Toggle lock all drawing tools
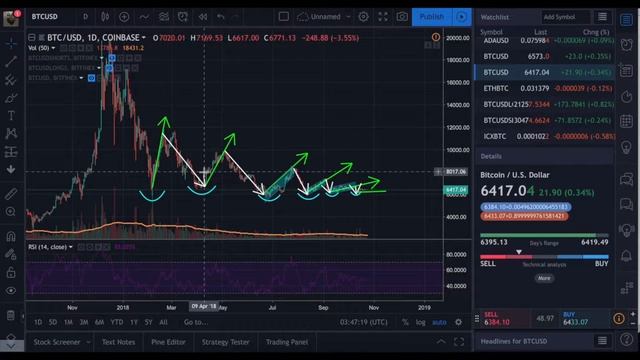This screenshot has width=640, height=360. 11,272
